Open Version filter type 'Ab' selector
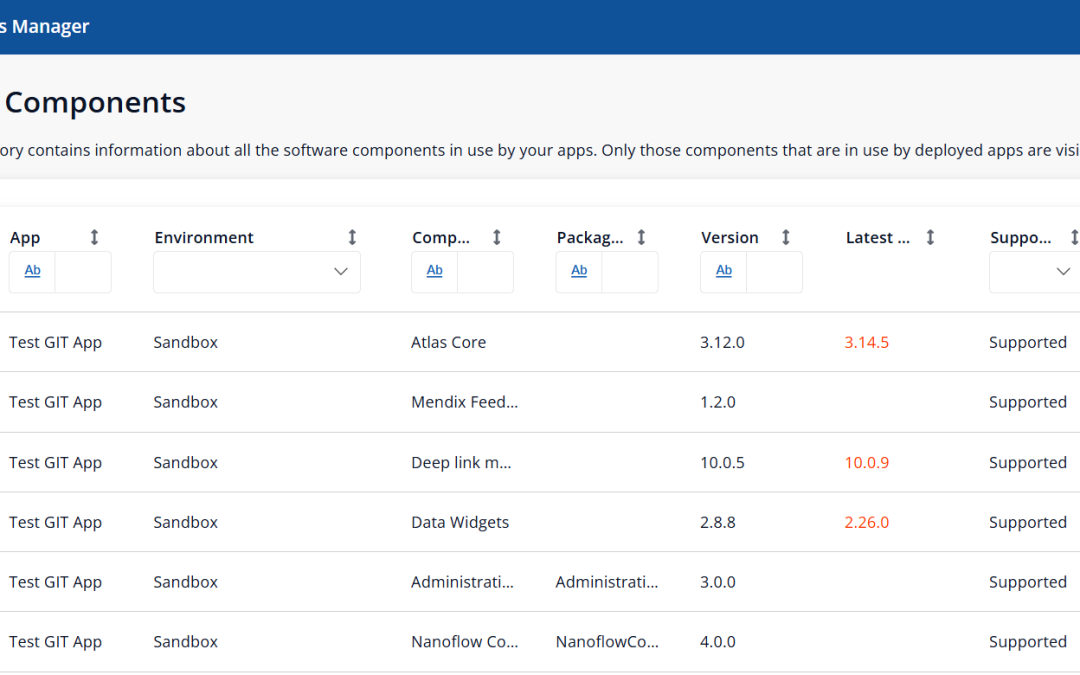Screen dimensions: 1080x675 (724, 271)
